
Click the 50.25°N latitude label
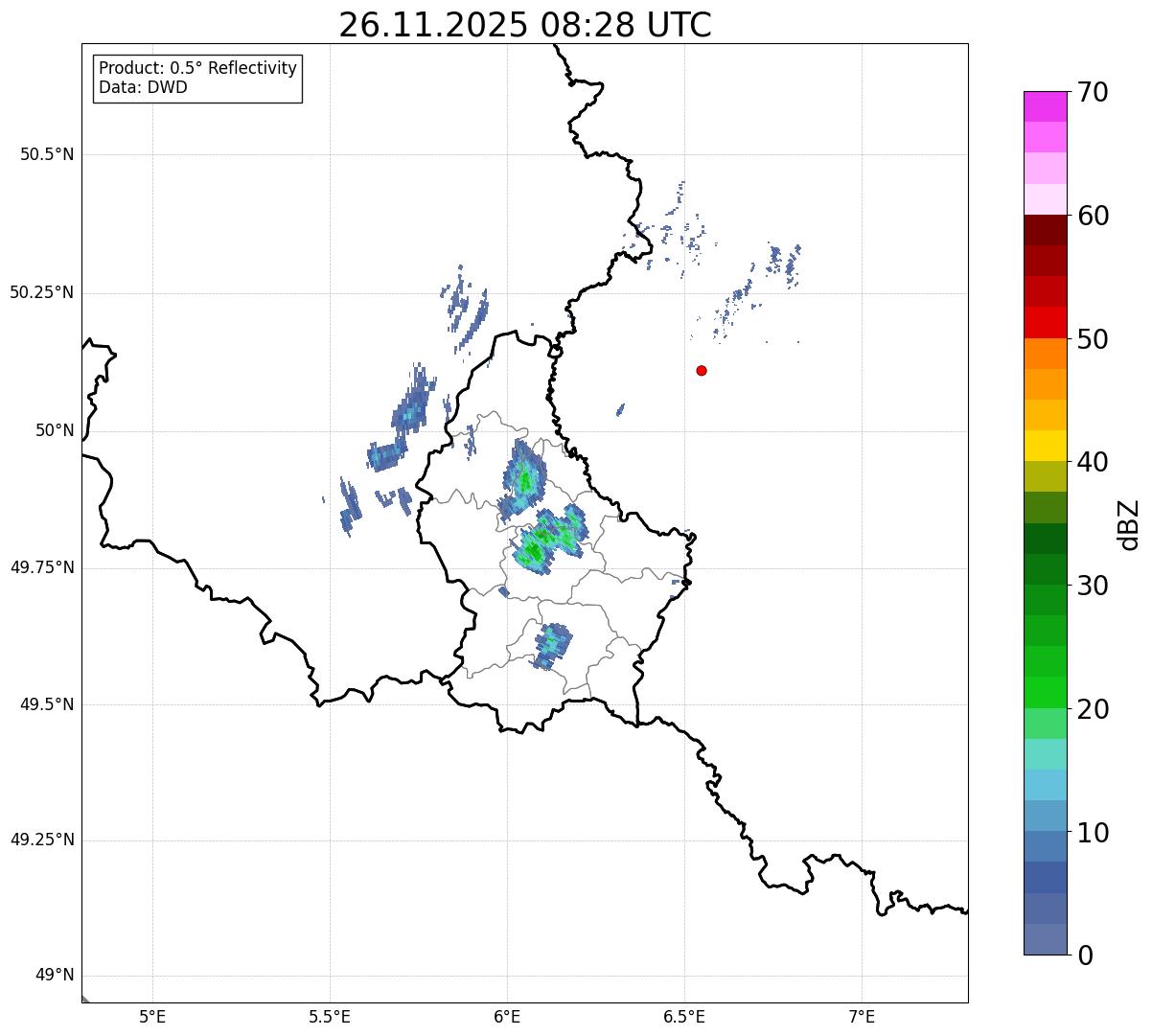click(x=42, y=292)
